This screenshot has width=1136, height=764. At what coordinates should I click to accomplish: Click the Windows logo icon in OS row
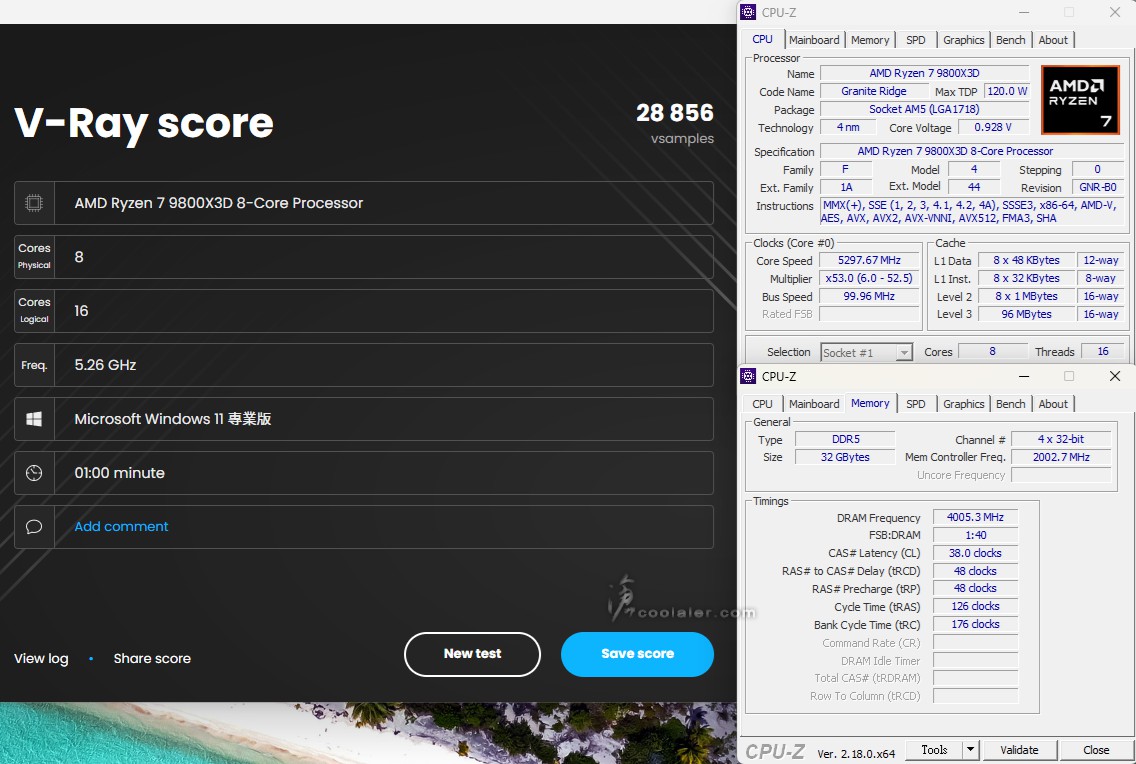coord(34,419)
